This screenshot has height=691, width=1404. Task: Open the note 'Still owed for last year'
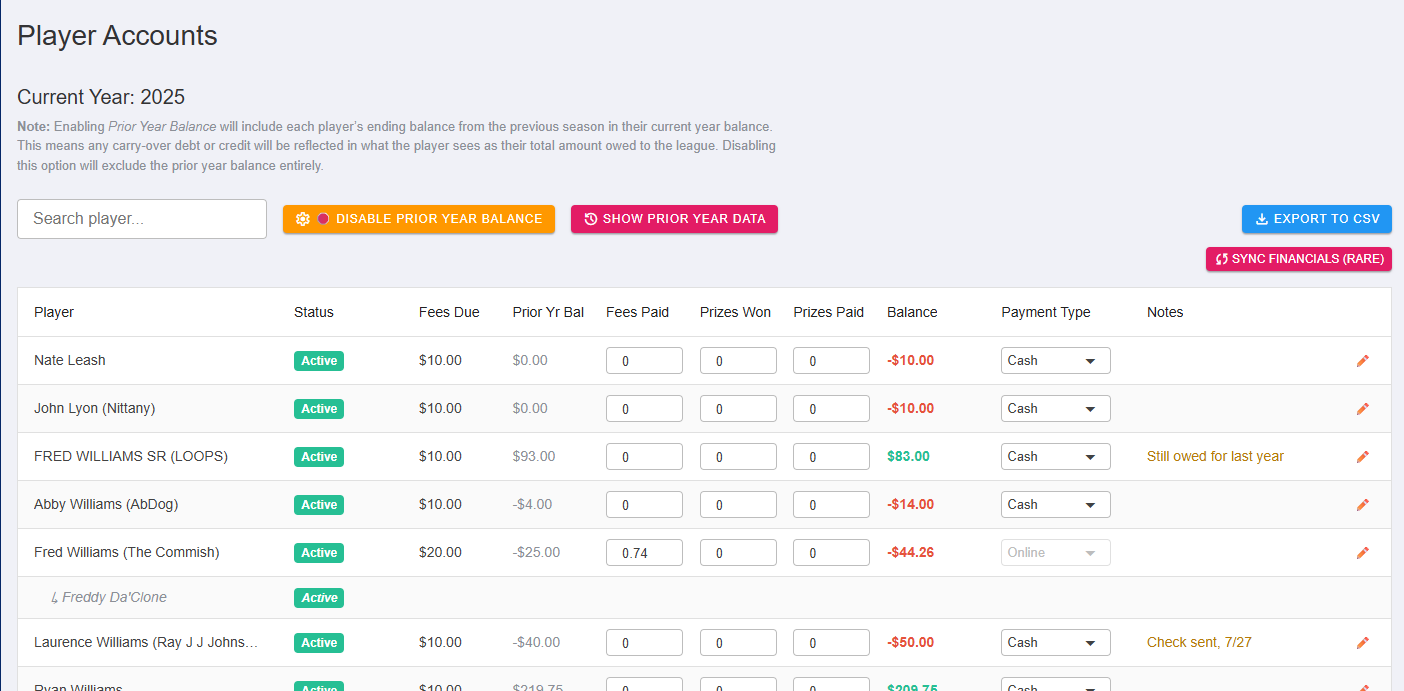[x=1214, y=456]
